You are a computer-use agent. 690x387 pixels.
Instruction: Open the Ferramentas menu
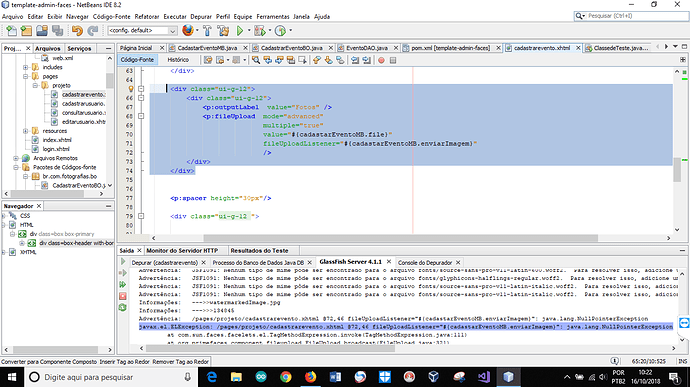tap(273, 17)
